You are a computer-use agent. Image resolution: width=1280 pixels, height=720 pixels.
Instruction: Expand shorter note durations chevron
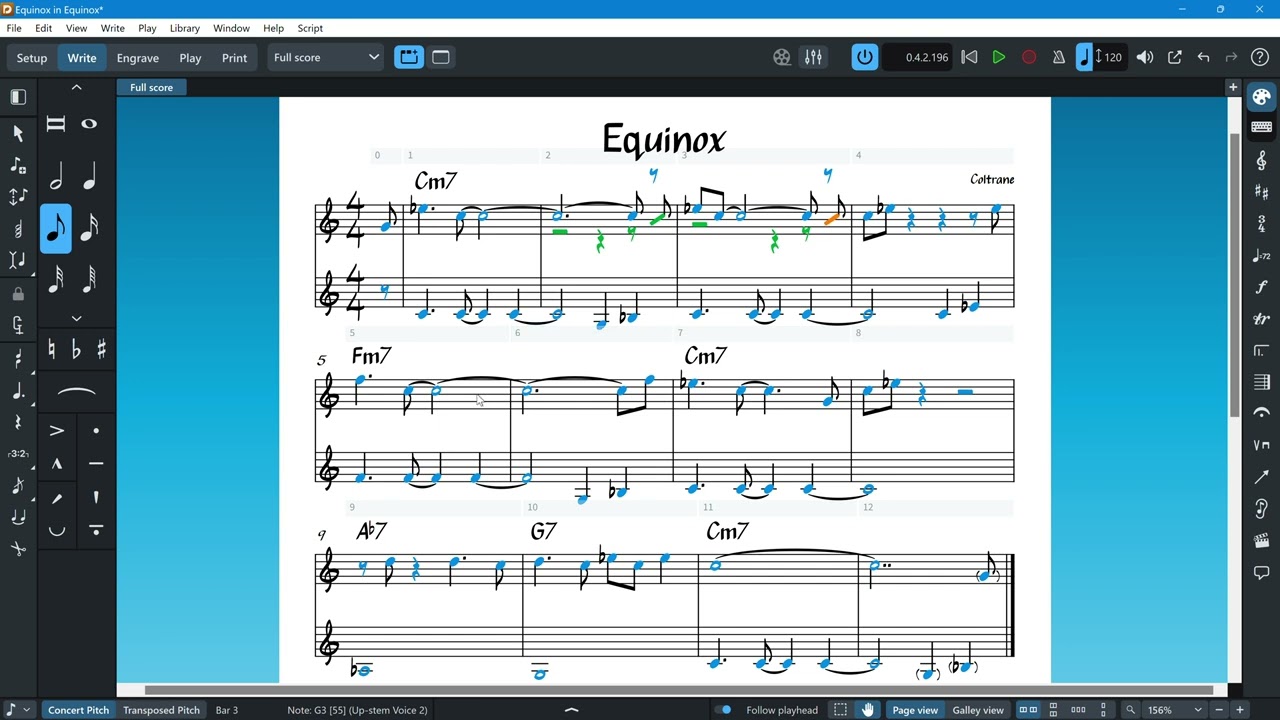[76, 318]
